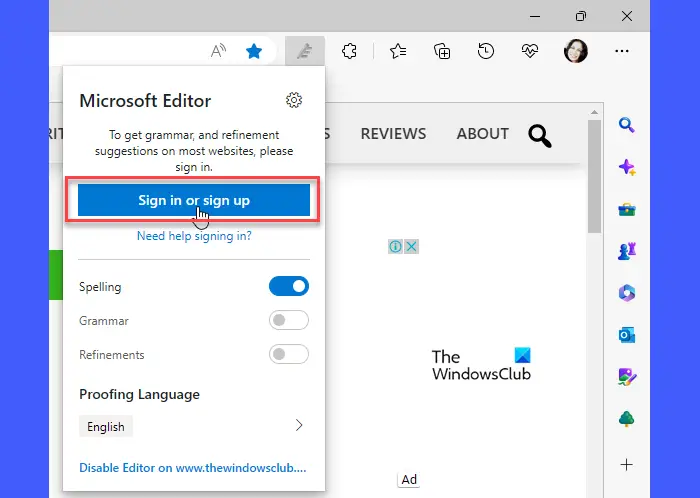Image resolution: width=700 pixels, height=498 pixels.
Task: Click the Ad label at bottom
Action: 409,479
